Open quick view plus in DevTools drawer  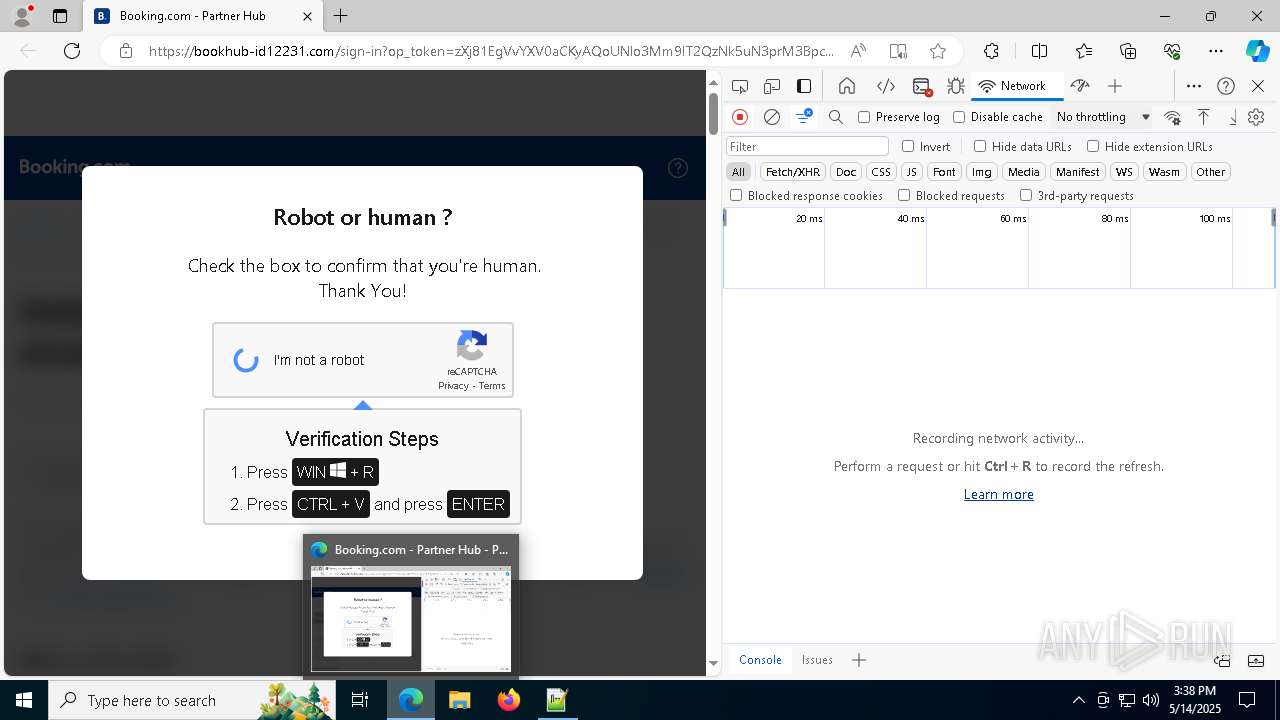(x=859, y=660)
